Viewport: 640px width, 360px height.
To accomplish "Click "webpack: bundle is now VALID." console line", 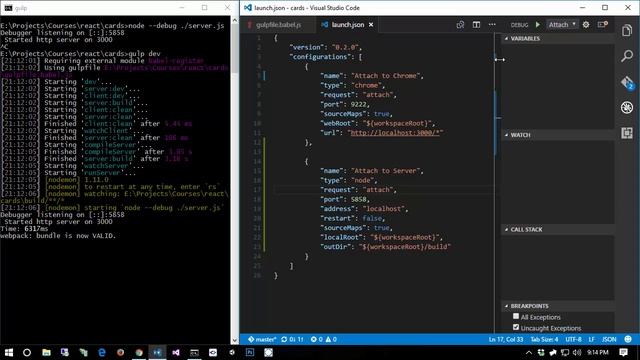I will (x=58, y=236).
